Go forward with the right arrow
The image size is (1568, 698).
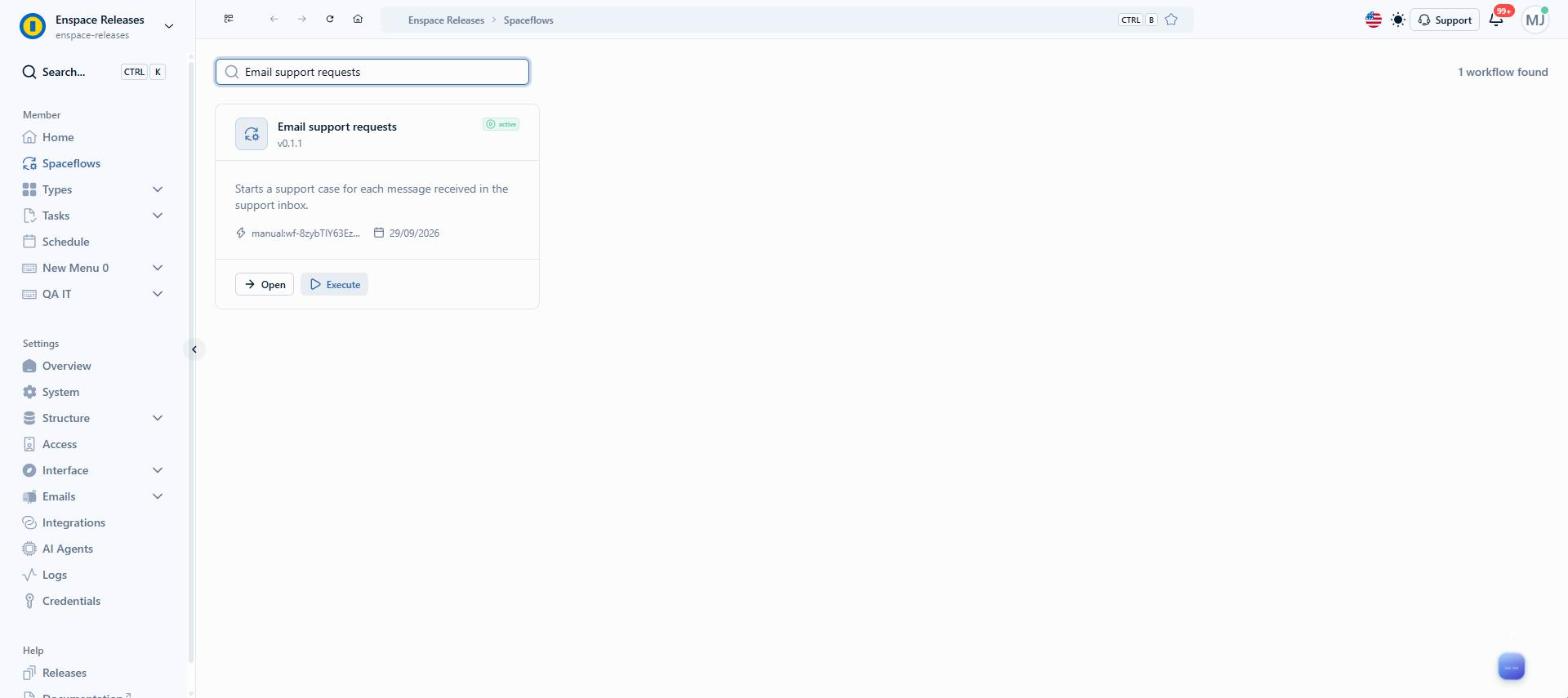pyautogui.click(x=302, y=19)
